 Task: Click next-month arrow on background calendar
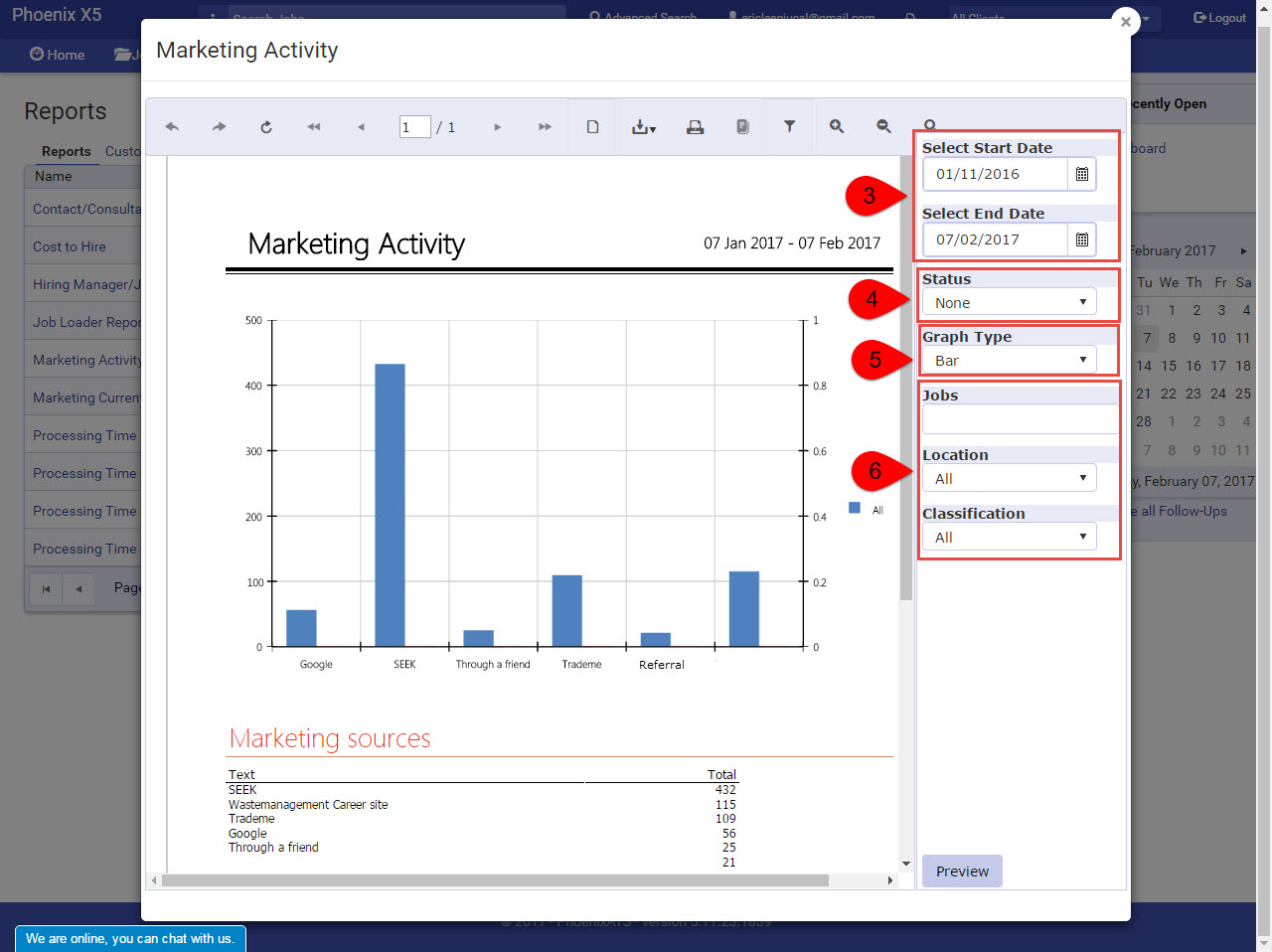pos(1243,251)
